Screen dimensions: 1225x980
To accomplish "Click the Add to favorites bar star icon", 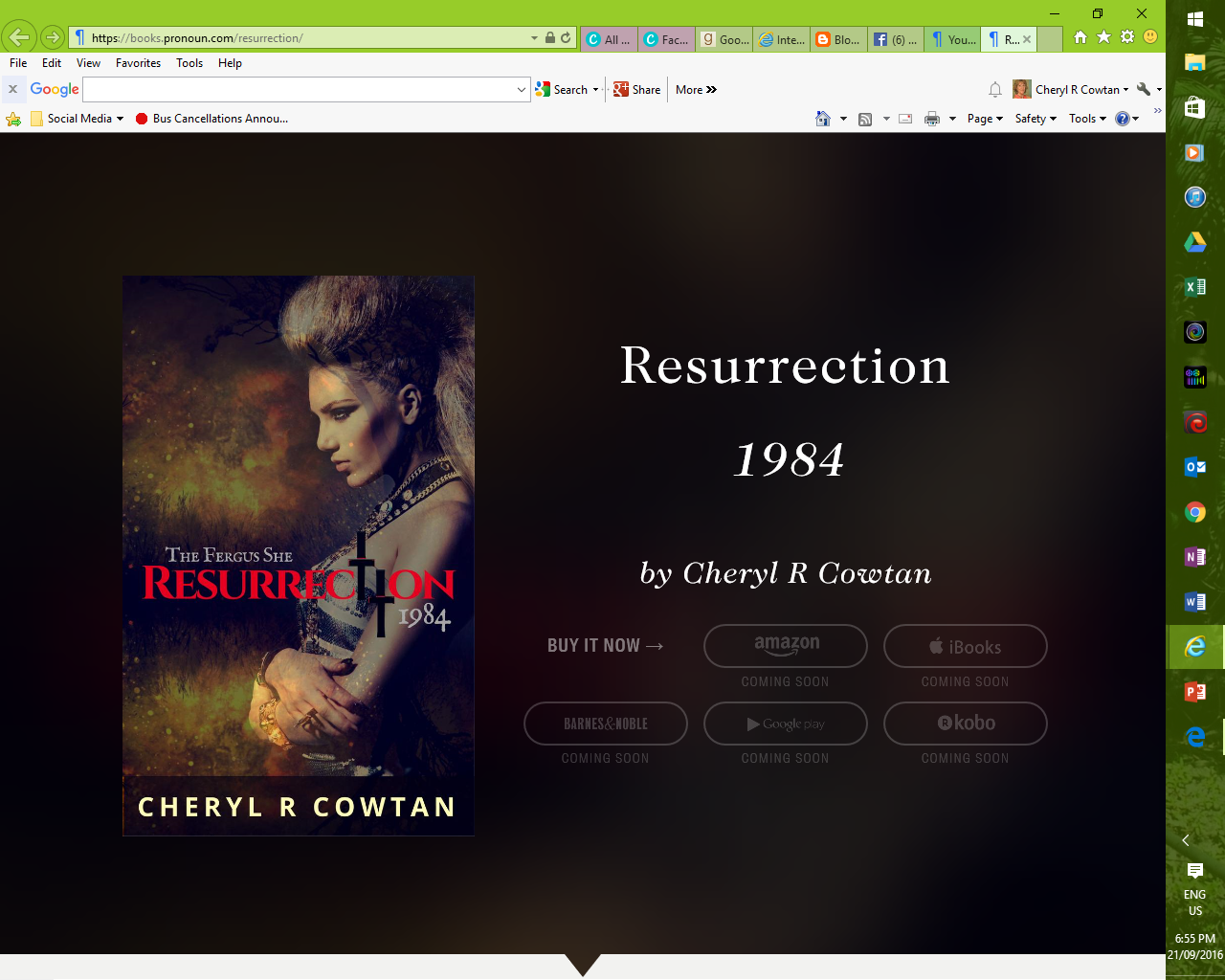I will [x=13, y=119].
